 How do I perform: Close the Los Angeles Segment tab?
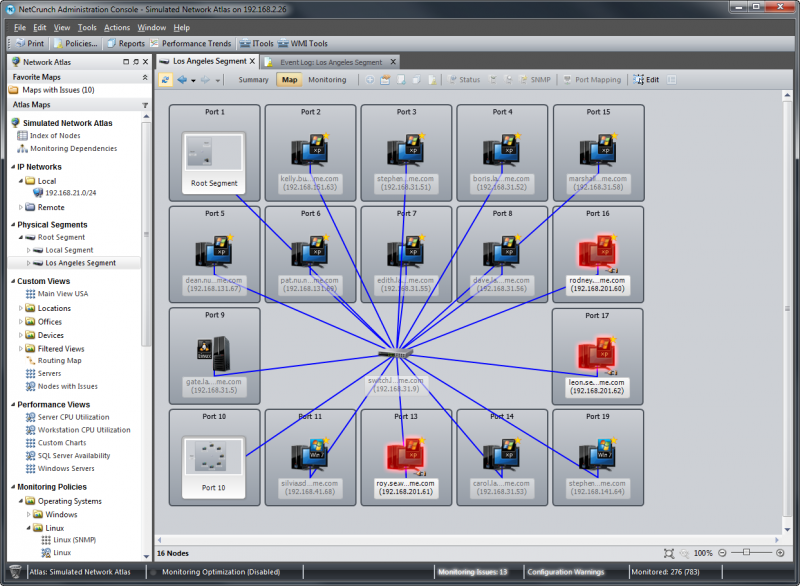pos(252,61)
